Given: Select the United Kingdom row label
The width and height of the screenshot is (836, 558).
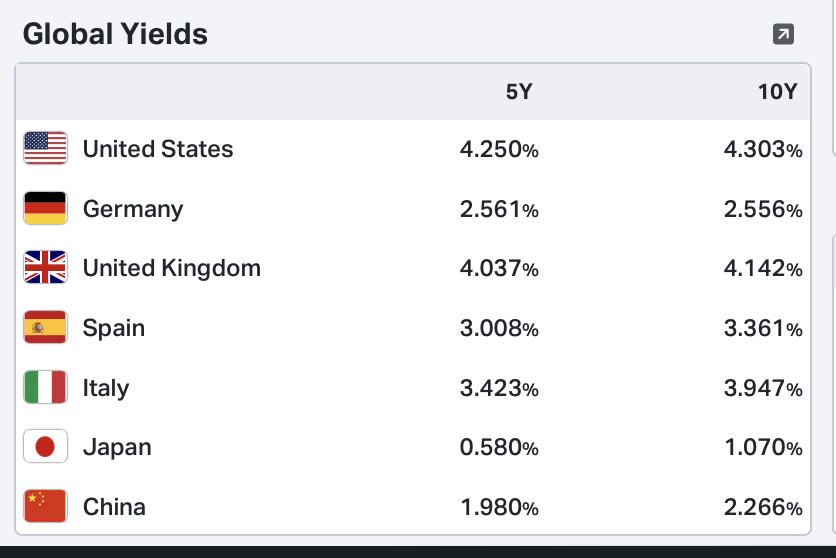Looking at the screenshot, I should point(172,268).
